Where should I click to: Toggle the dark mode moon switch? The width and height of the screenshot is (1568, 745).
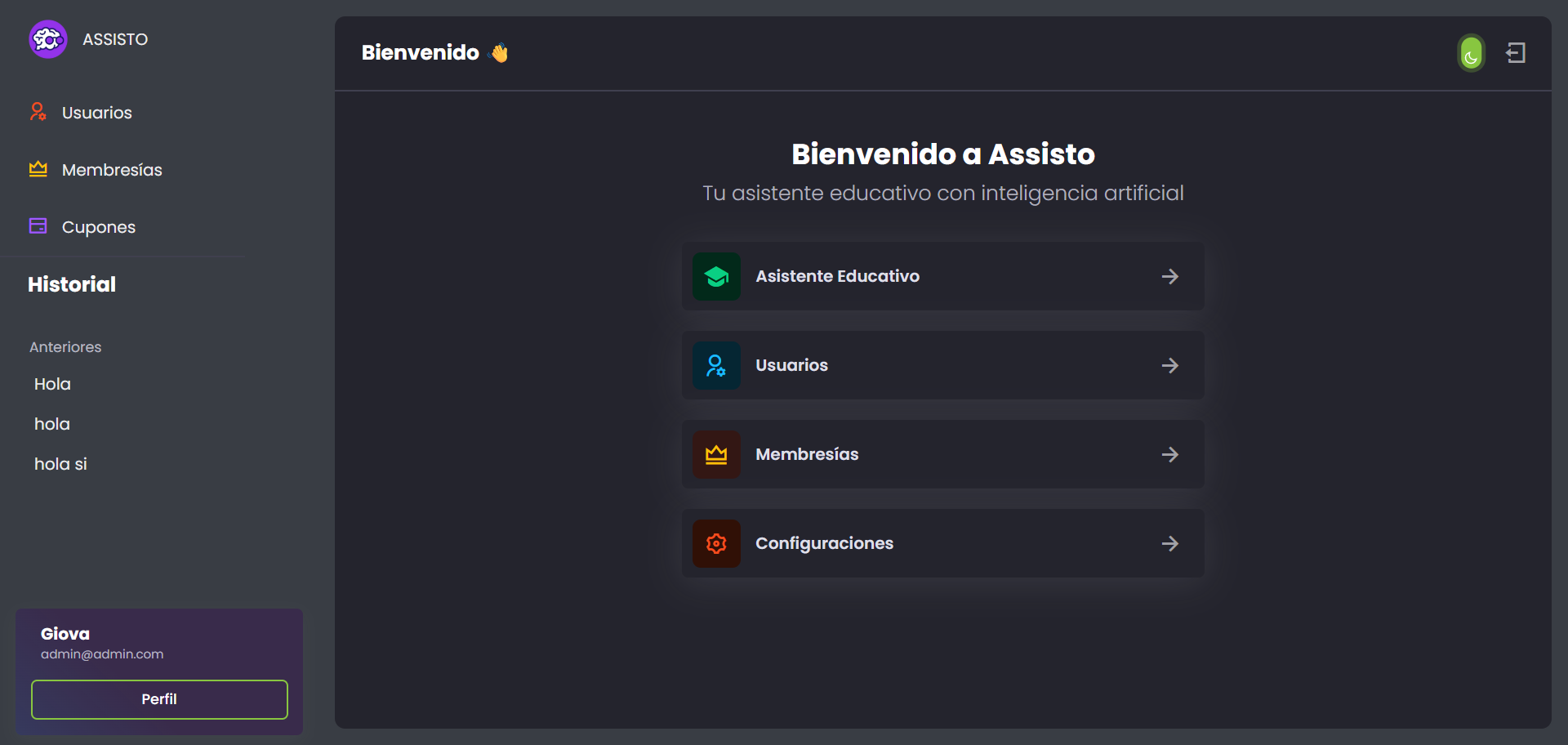(x=1471, y=53)
